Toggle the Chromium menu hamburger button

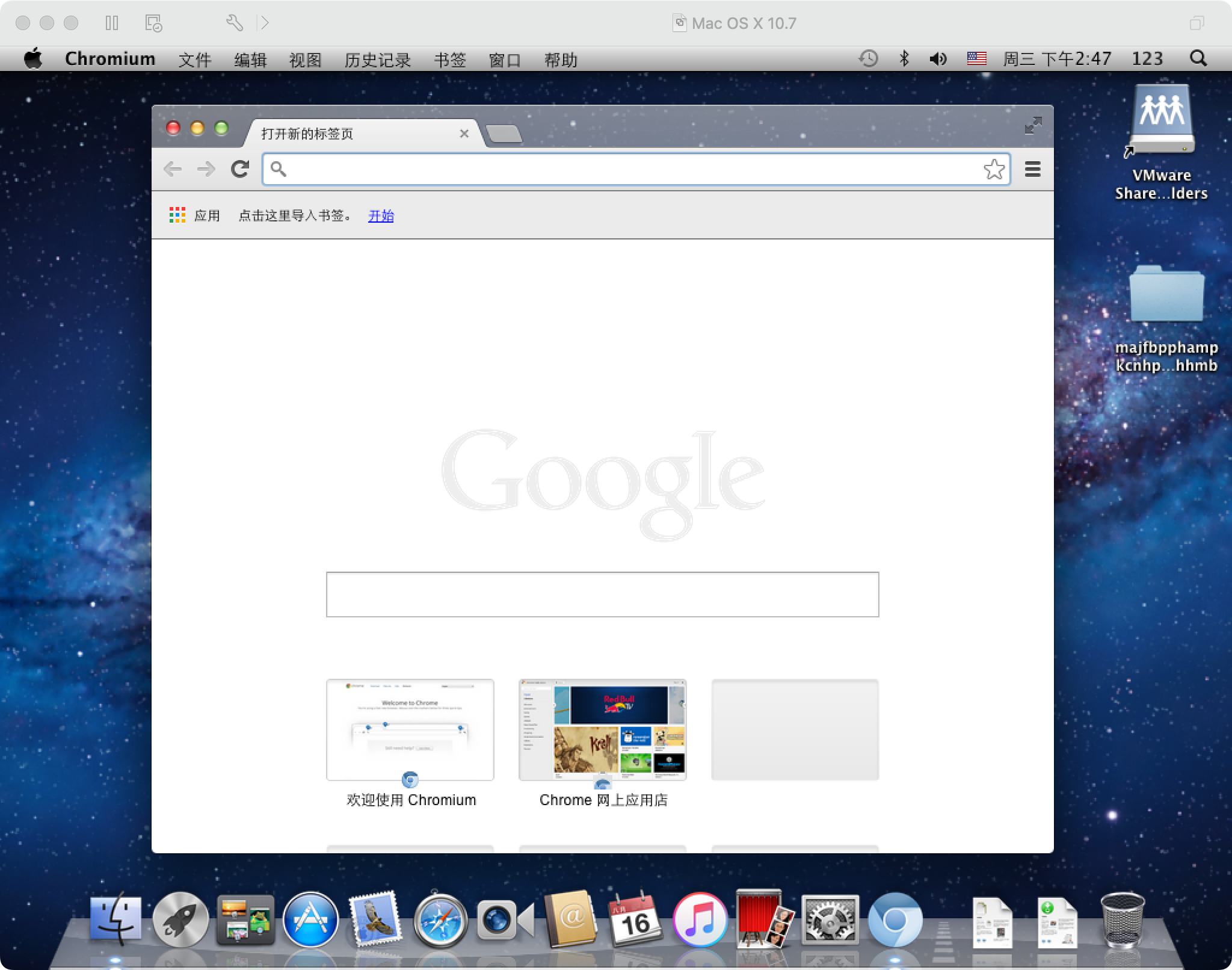coord(1032,168)
